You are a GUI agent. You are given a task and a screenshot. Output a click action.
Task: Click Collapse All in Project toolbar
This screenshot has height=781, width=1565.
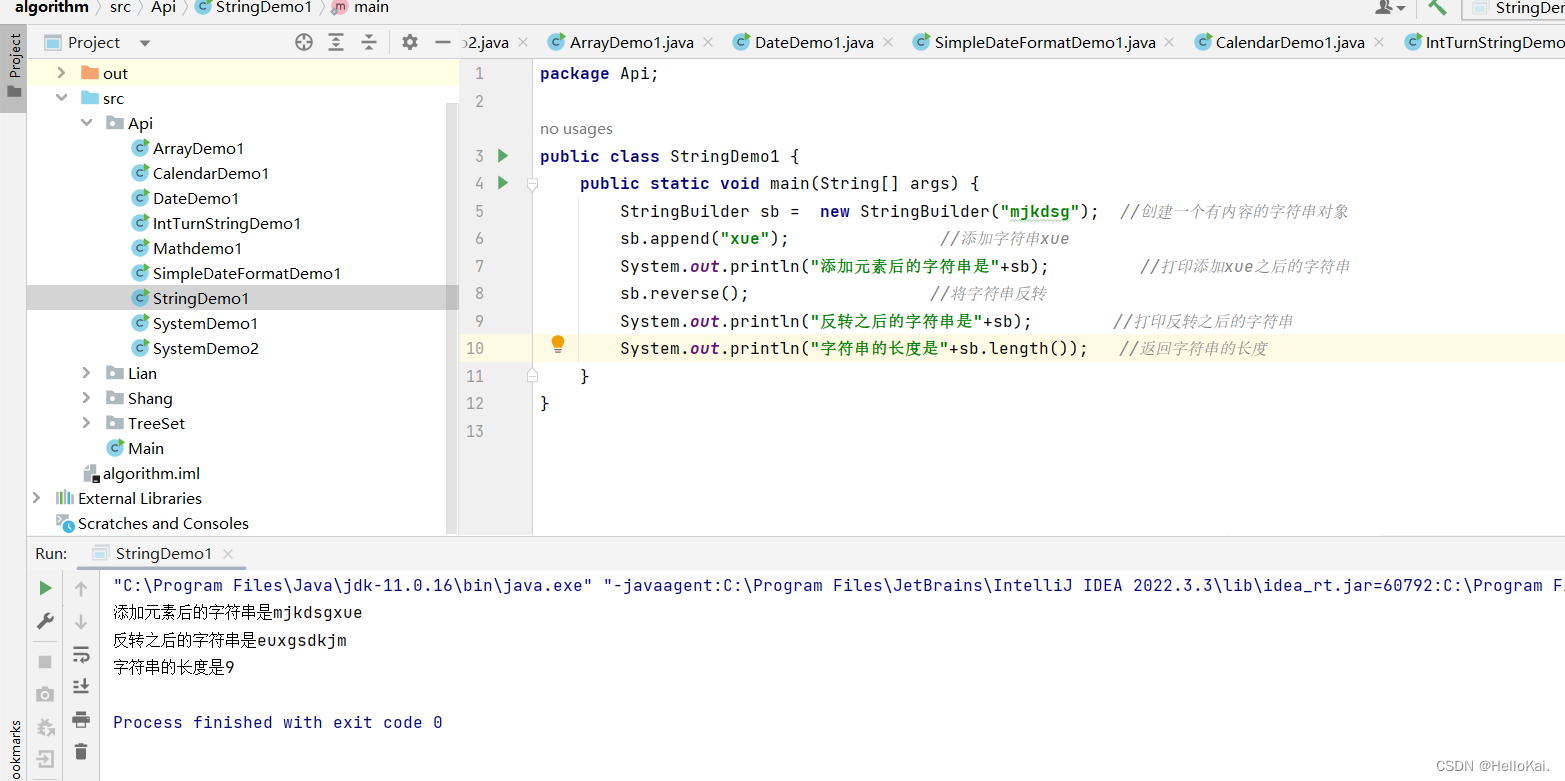click(369, 42)
